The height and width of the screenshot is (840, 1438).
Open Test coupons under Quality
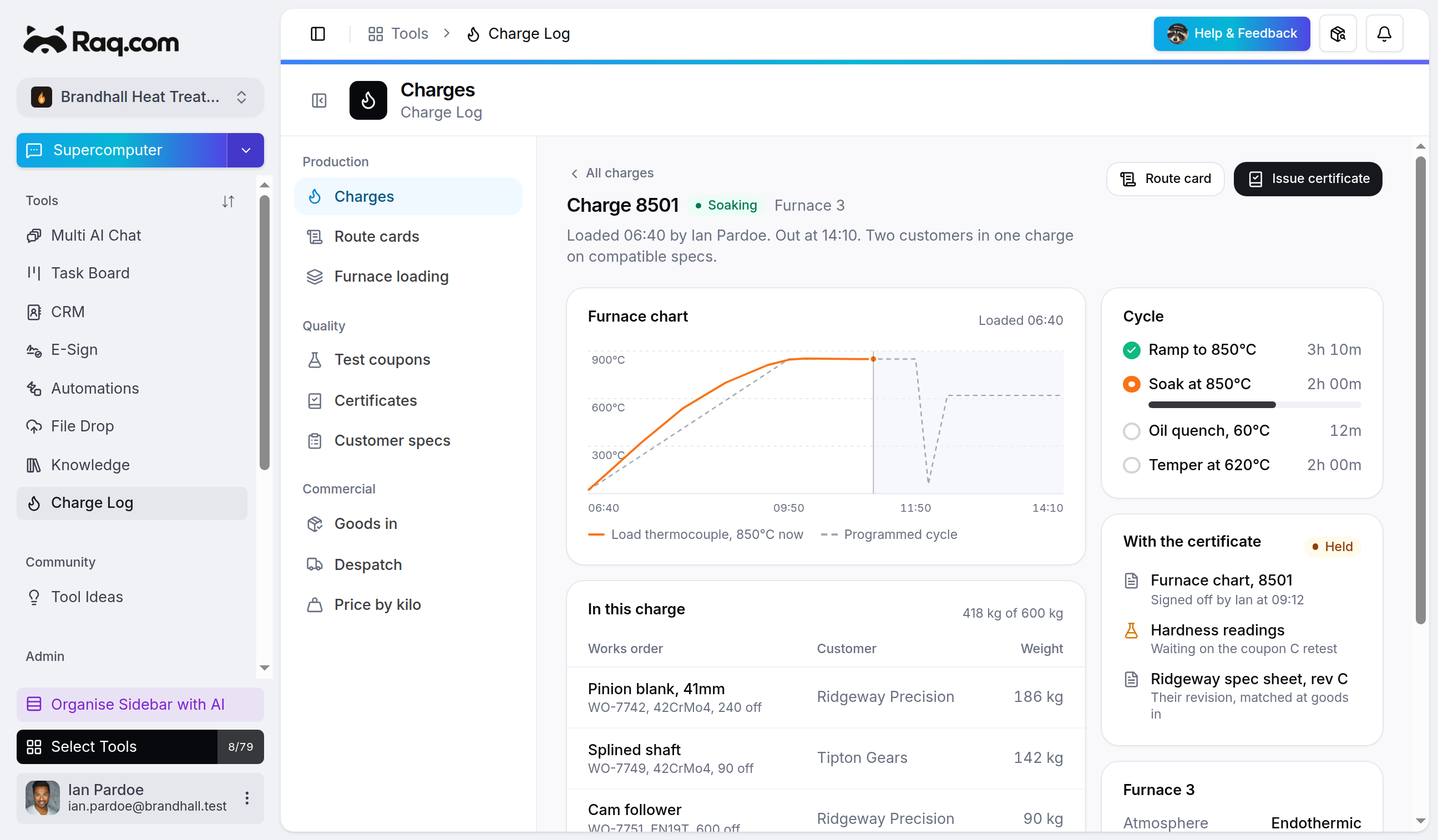408,360
